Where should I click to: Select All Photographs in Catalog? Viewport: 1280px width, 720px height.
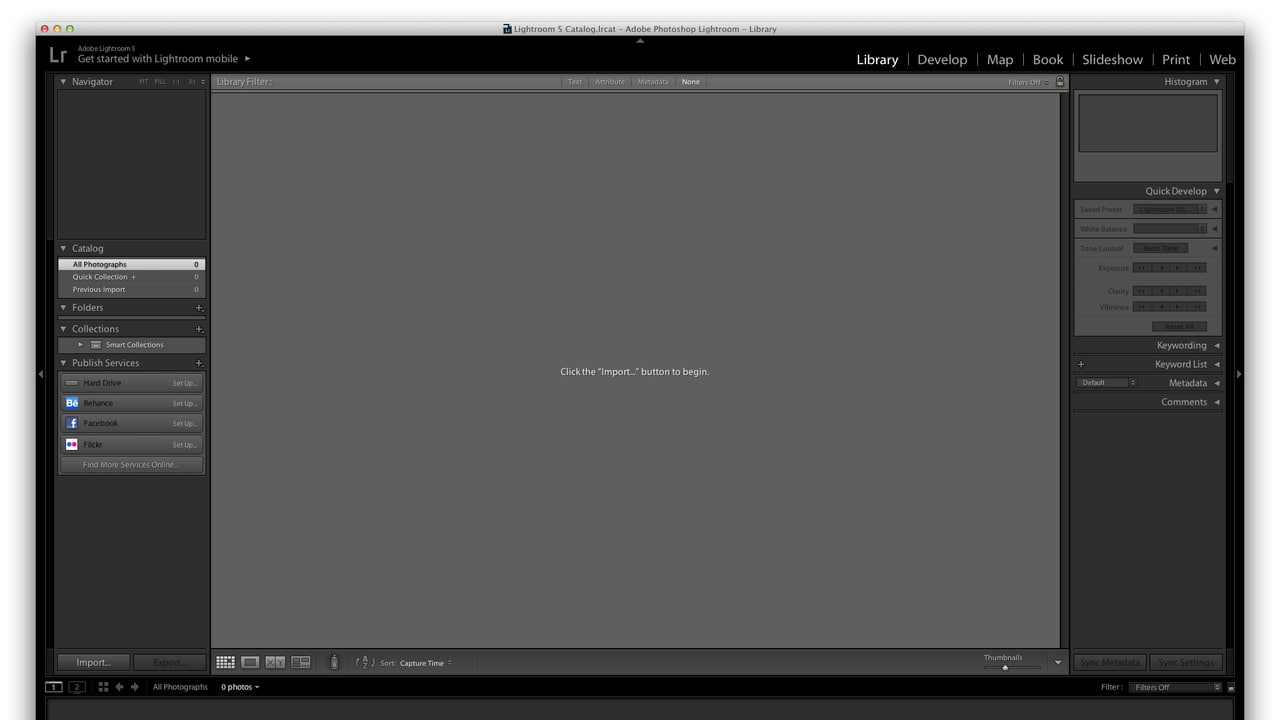[x=131, y=264]
